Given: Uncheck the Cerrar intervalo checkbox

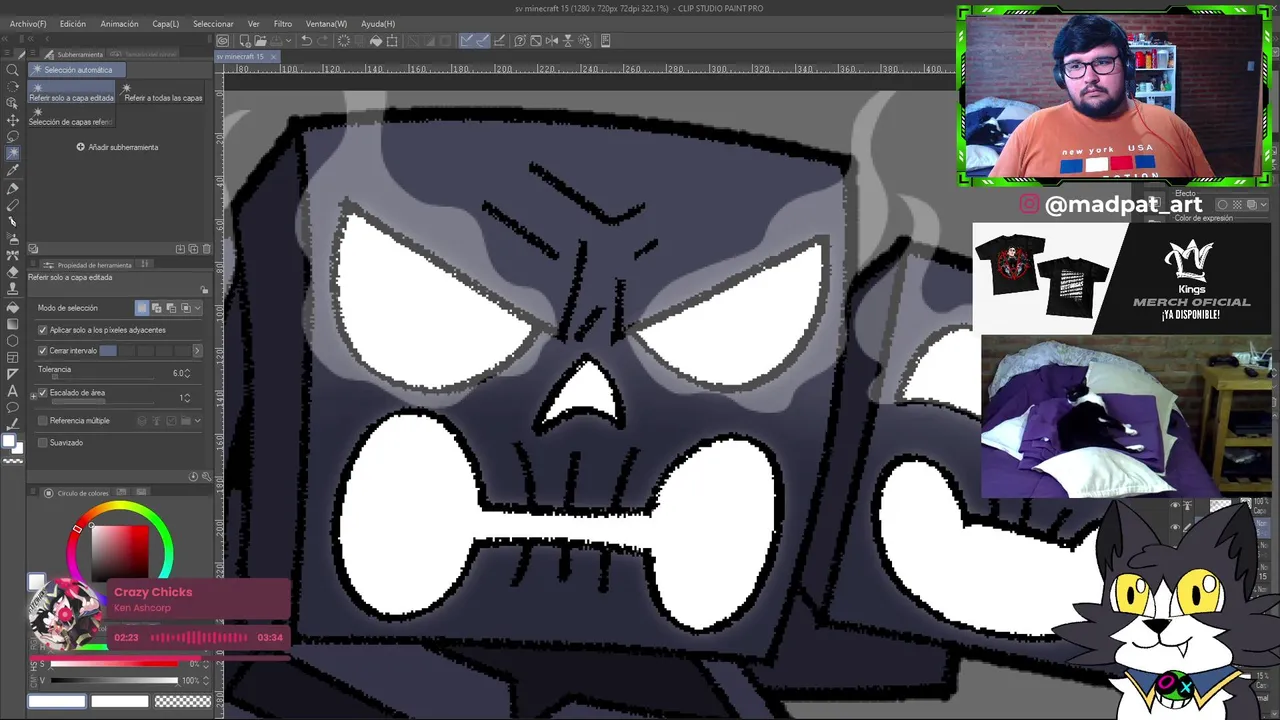Looking at the screenshot, I should coord(43,351).
